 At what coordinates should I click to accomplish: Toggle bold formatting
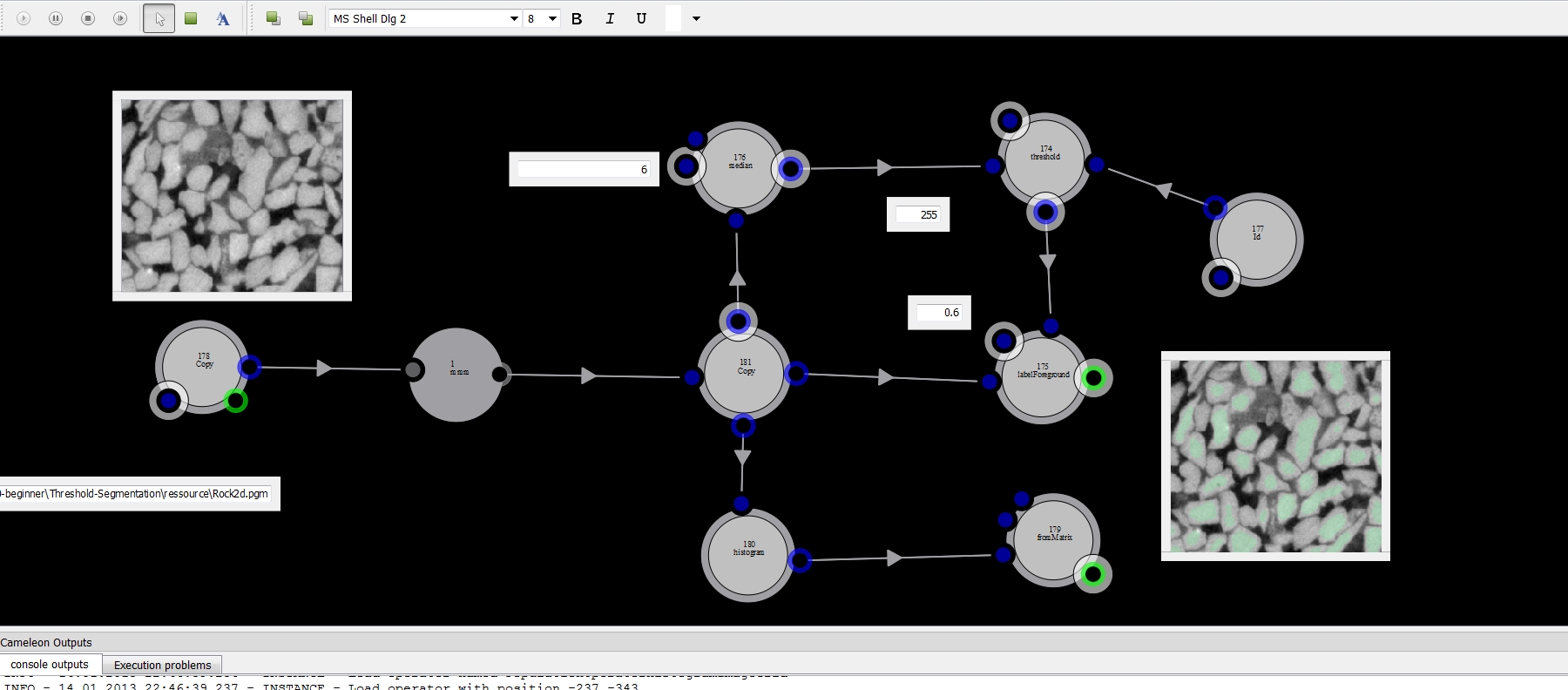click(577, 18)
